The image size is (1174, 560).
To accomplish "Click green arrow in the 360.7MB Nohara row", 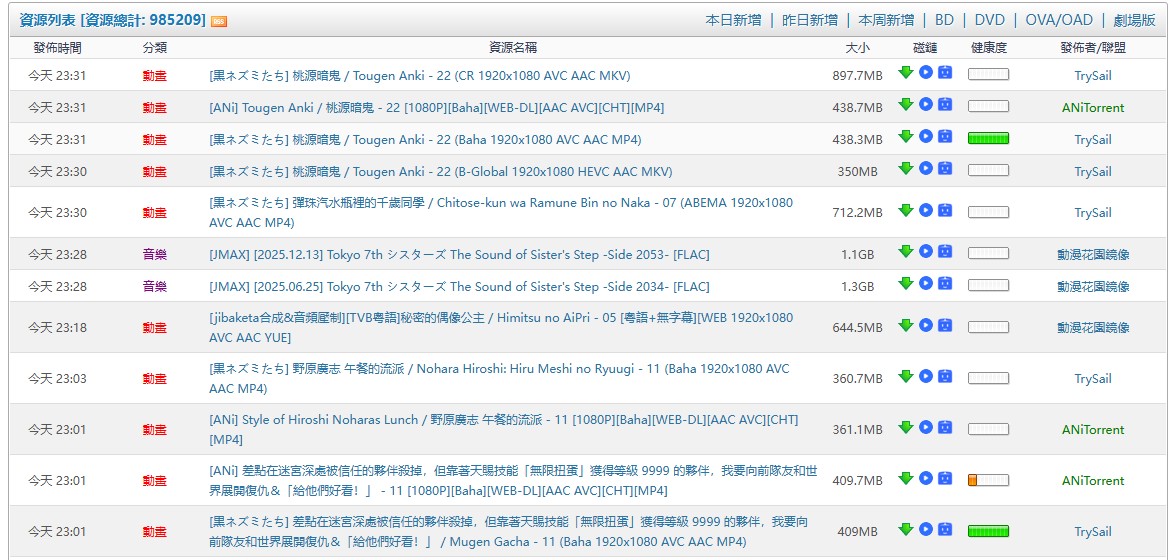I will (x=906, y=376).
